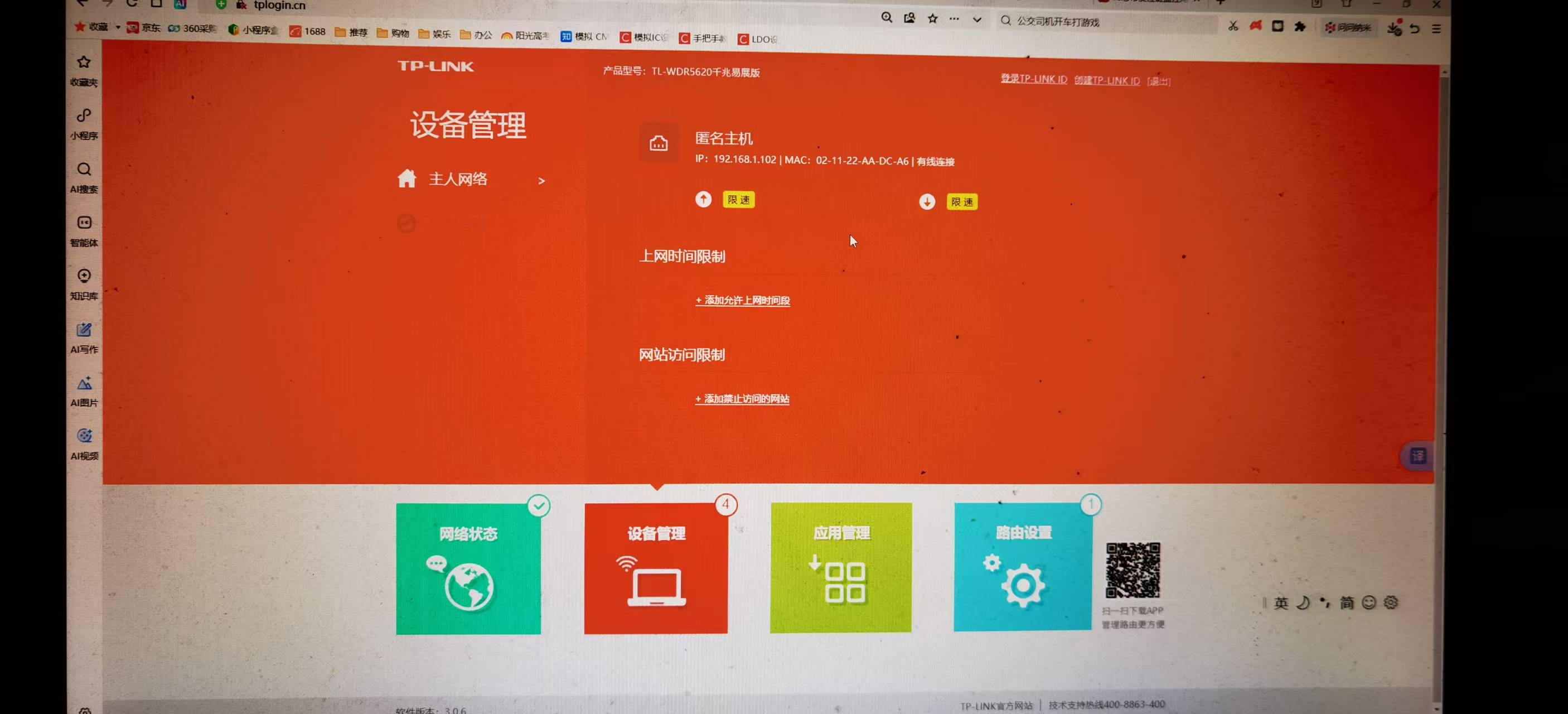Expand the address bar chevron dropdown
The image size is (1568, 714).
977,20
